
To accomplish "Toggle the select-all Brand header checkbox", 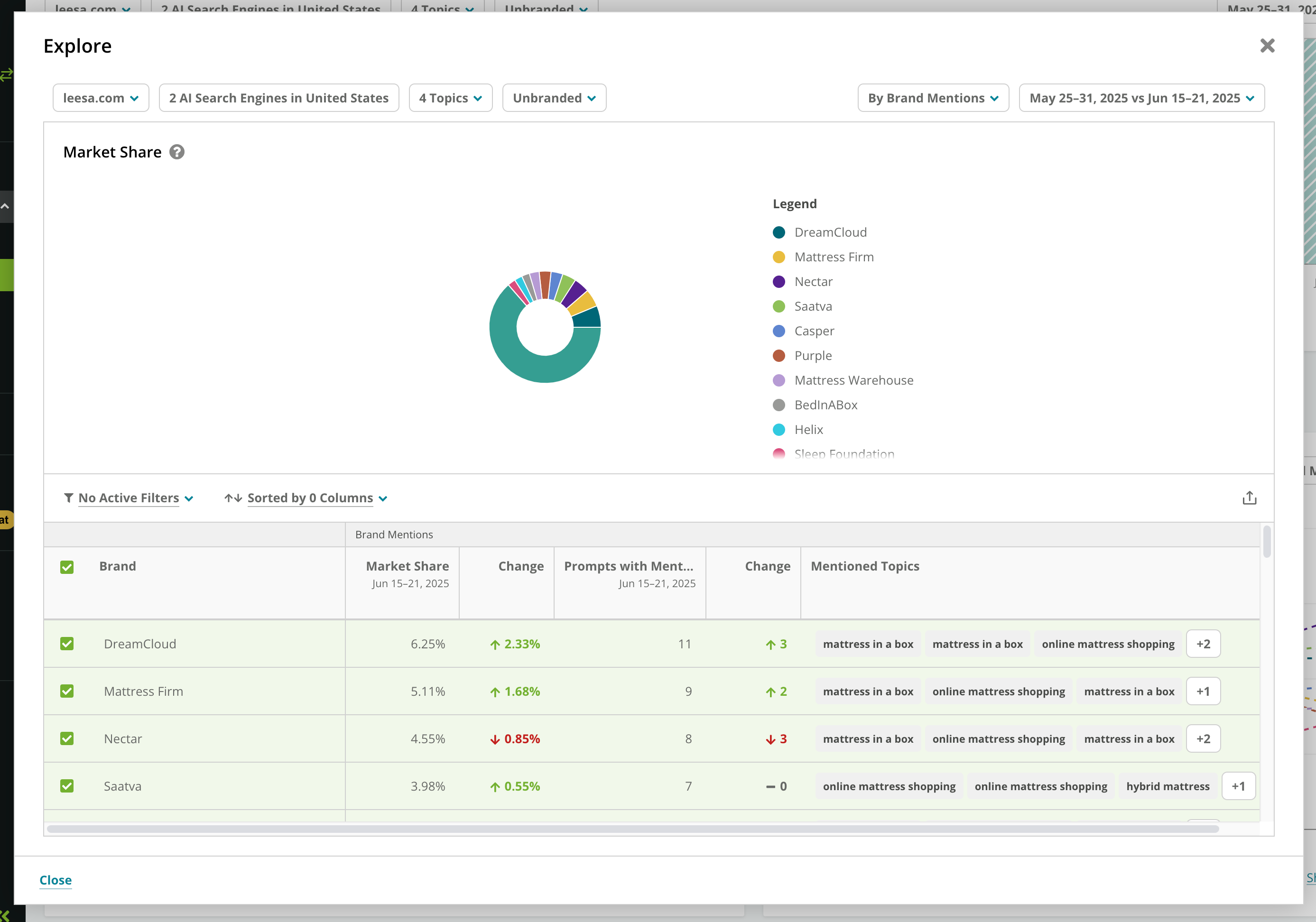I will tap(67, 567).
